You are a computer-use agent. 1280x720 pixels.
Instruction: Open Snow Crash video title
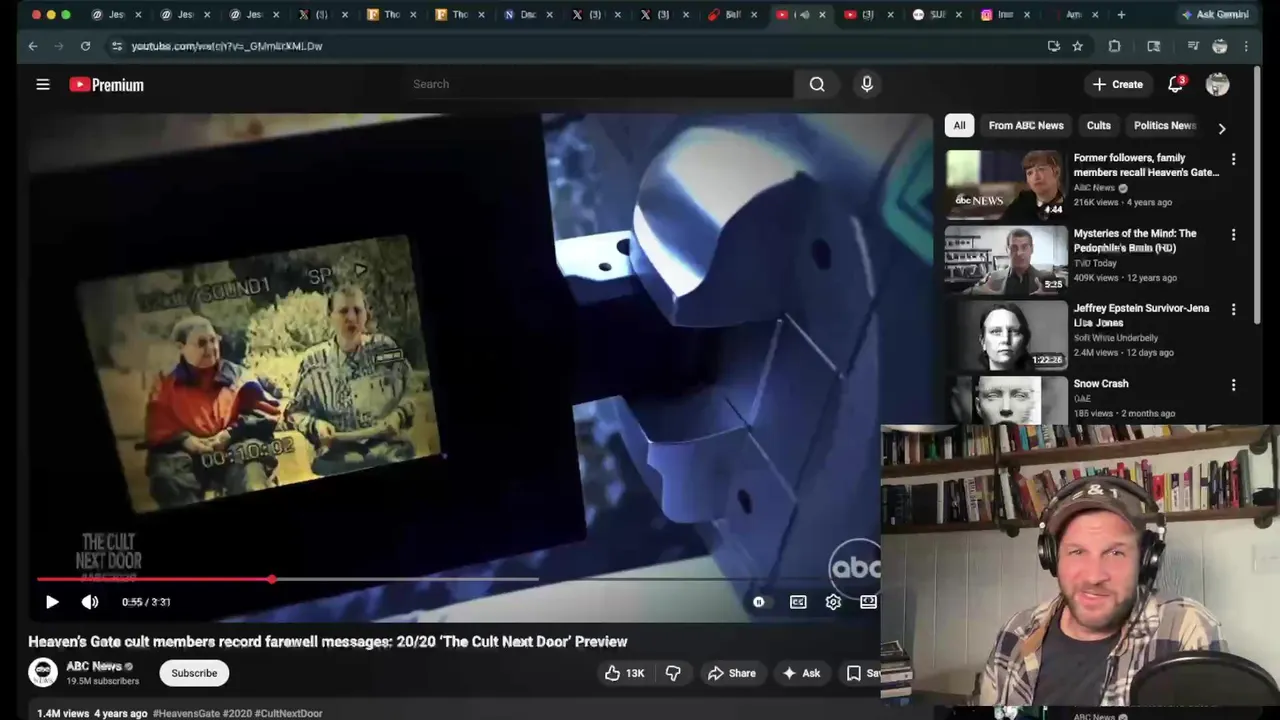(x=1101, y=383)
